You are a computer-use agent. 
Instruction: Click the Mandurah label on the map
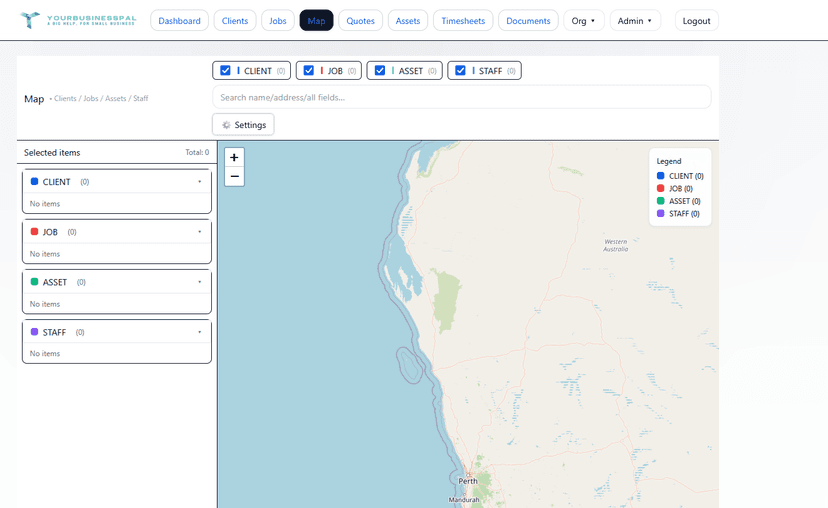pyautogui.click(x=464, y=500)
